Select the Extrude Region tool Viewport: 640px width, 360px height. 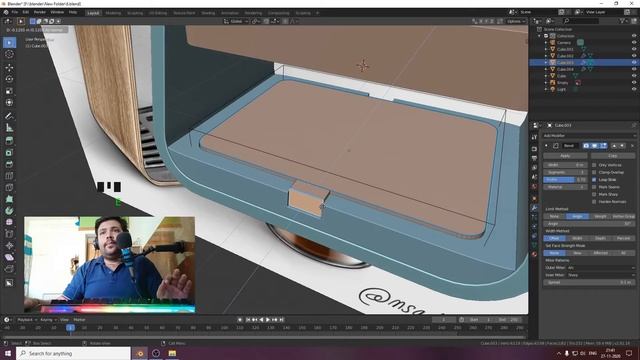(9, 141)
